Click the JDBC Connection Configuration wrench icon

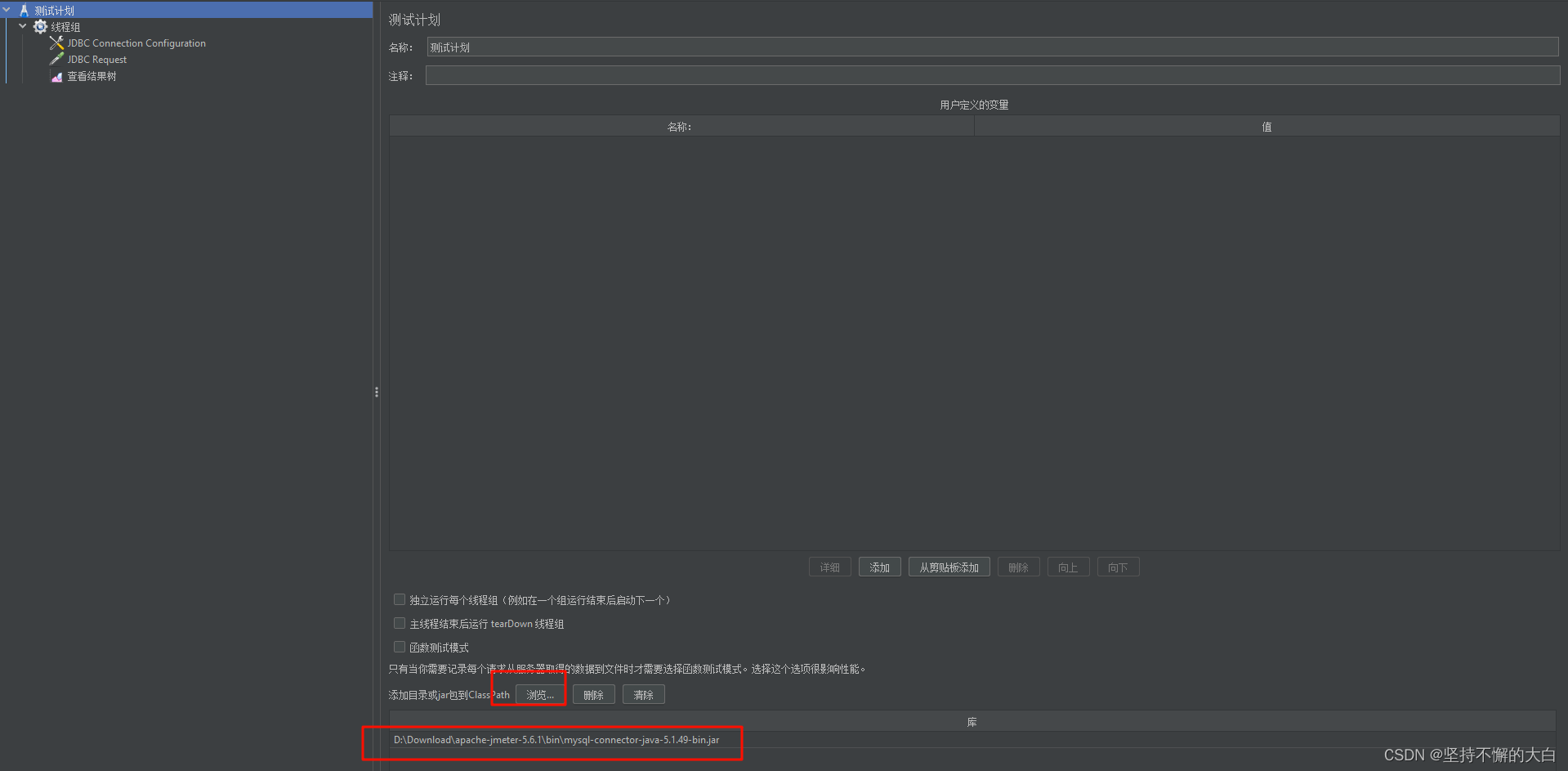(x=56, y=43)
